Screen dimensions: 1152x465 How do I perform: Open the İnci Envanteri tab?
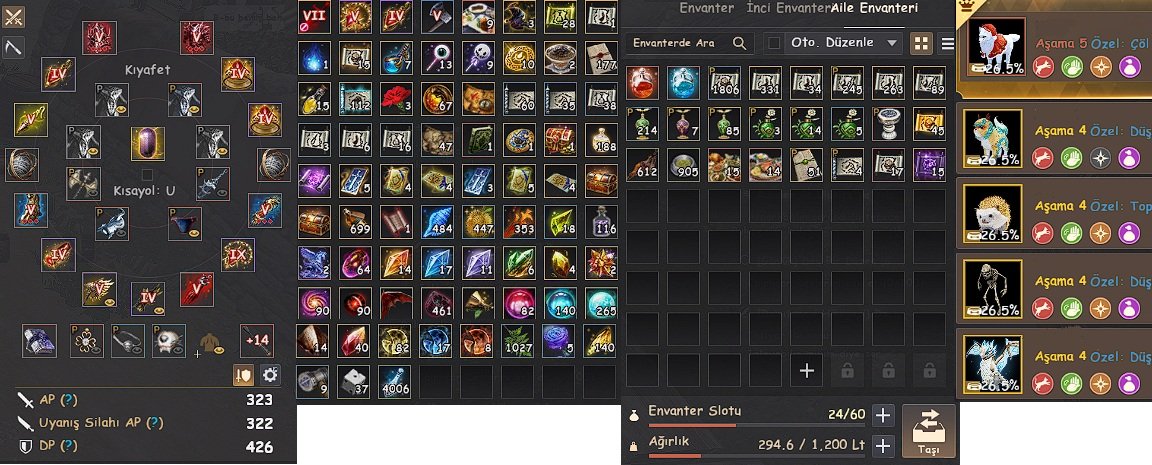coord(788,9)
